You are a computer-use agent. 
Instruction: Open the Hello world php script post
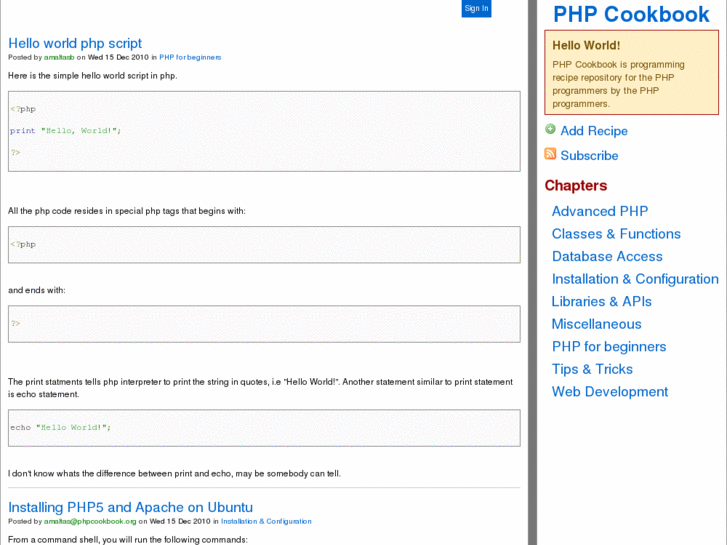click(x=75, y=43)
